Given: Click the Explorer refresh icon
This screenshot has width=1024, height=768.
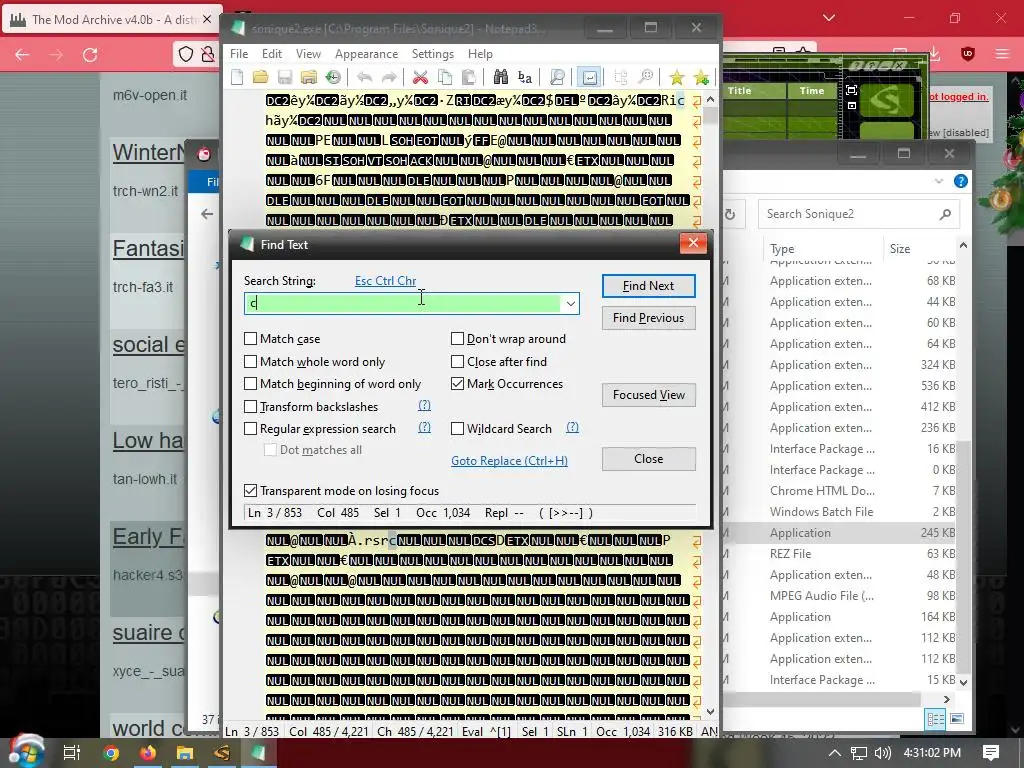Looking at the screenshot, I should click(x=730, y=214).
